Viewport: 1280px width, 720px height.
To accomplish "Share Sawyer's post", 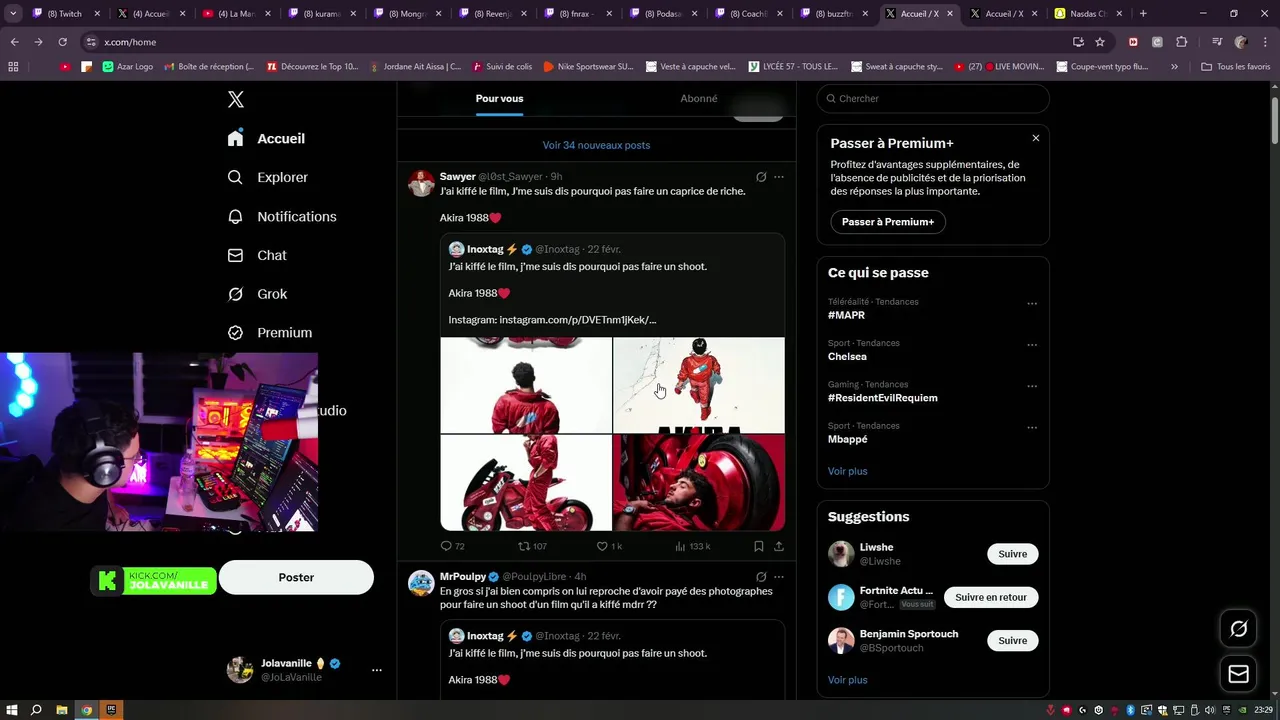I will tap(779, 546).
